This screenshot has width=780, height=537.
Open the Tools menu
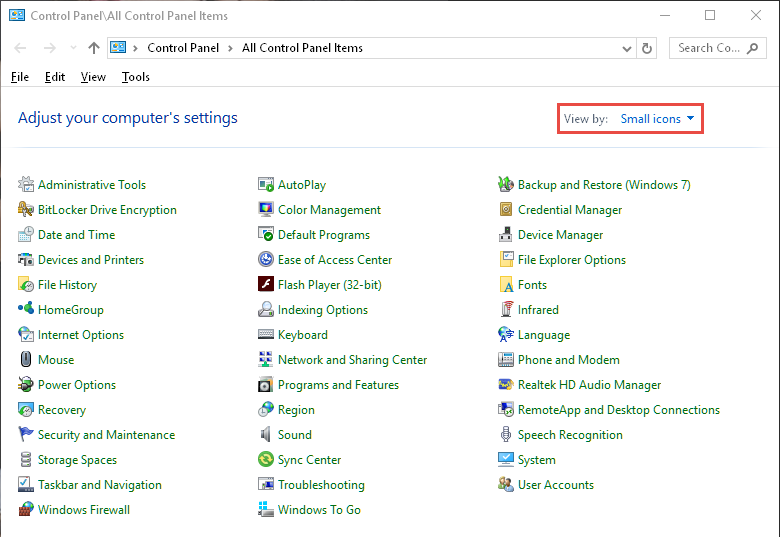pyautogui.click(x=136, y=77)
